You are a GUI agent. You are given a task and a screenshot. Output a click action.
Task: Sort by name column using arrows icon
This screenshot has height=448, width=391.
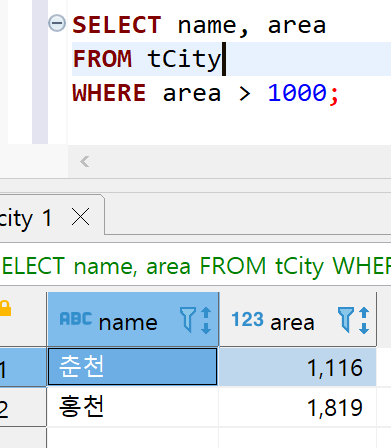tap(206, 320)
